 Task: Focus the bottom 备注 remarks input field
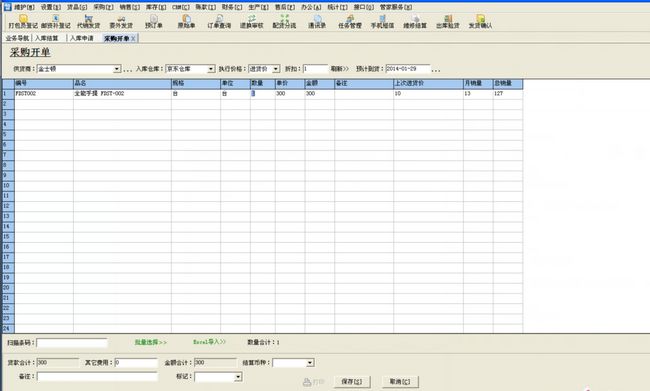click(x=97, y=376)
